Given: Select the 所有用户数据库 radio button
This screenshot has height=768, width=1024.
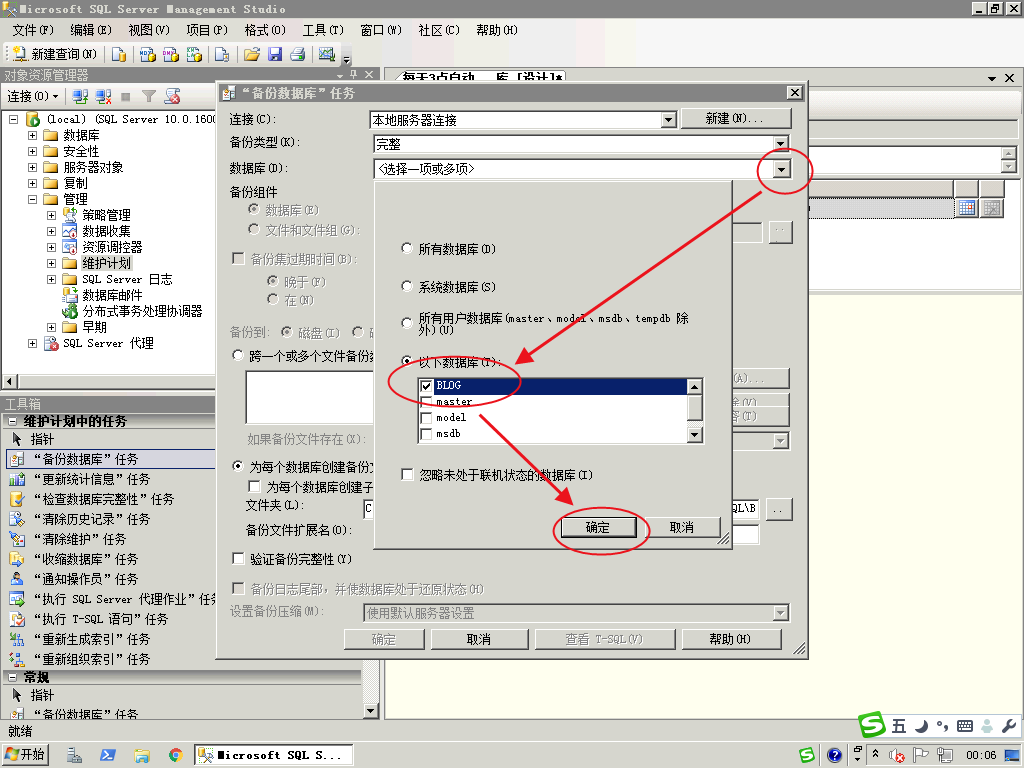Looking at the screenshot, I should [x=407, y=323].
